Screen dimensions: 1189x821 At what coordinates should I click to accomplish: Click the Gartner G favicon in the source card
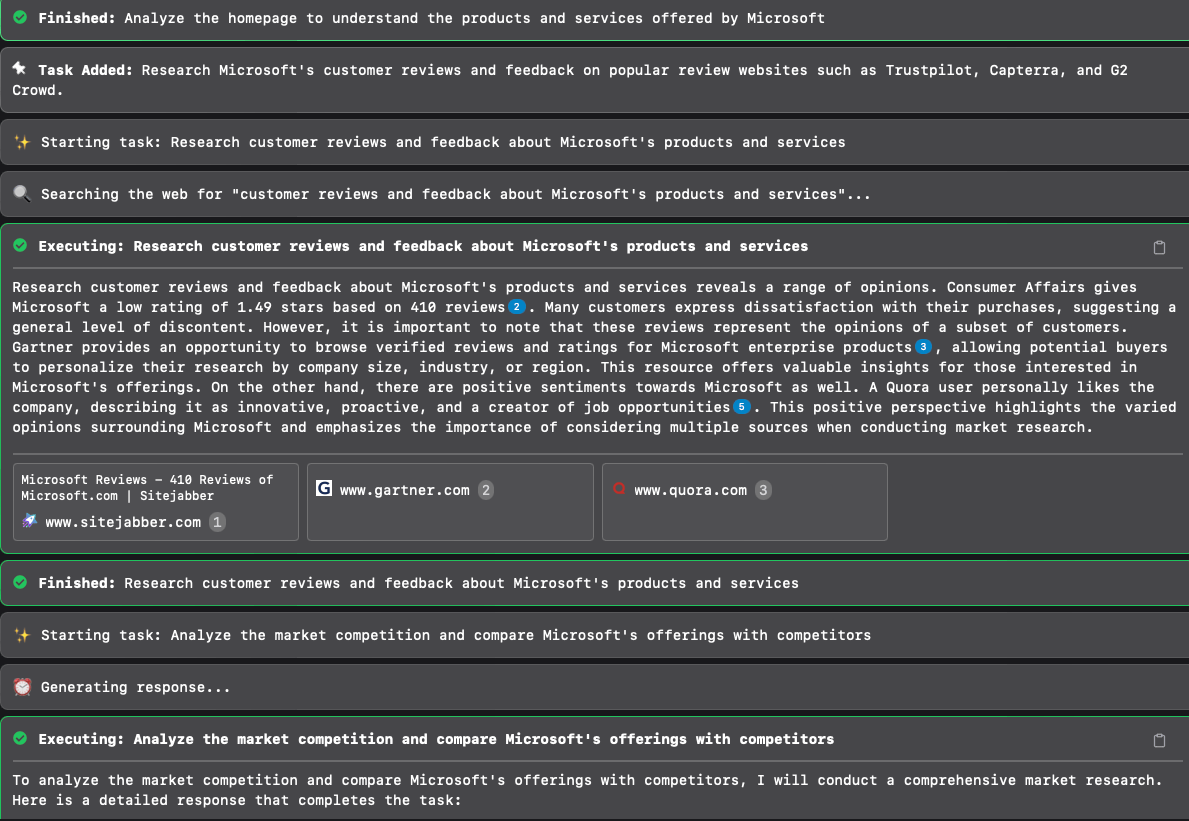tap(324, 488)
